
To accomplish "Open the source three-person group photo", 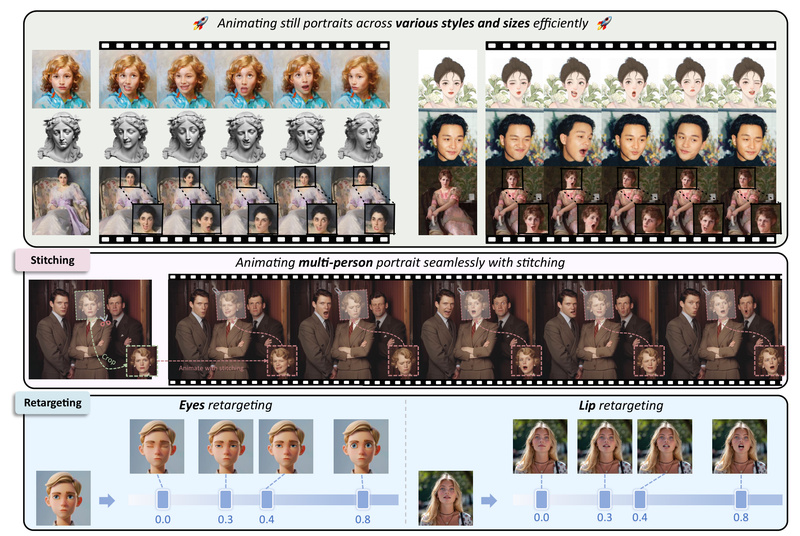I will click(90, 329).
